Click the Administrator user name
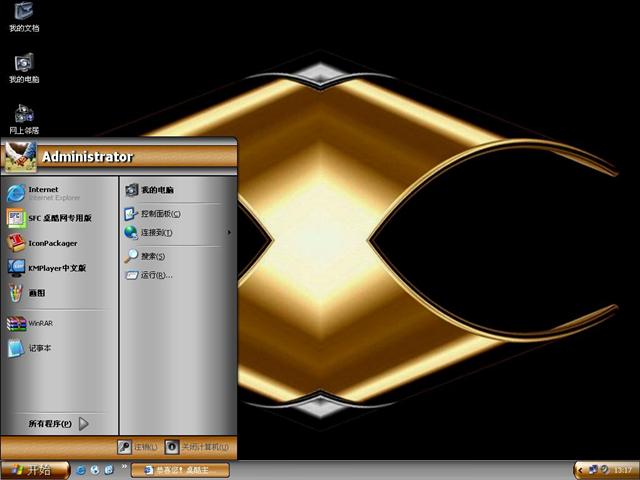This screenshot has height=480, width=640. (x=87, y=157)
